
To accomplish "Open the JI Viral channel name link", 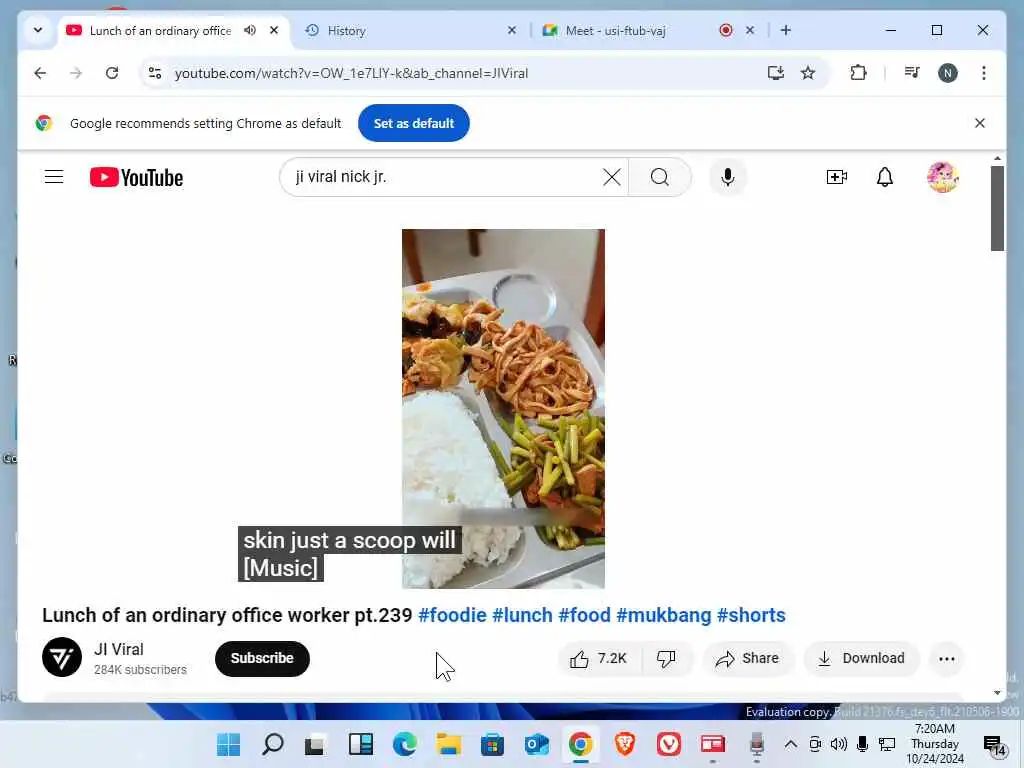I will point(119,649).
